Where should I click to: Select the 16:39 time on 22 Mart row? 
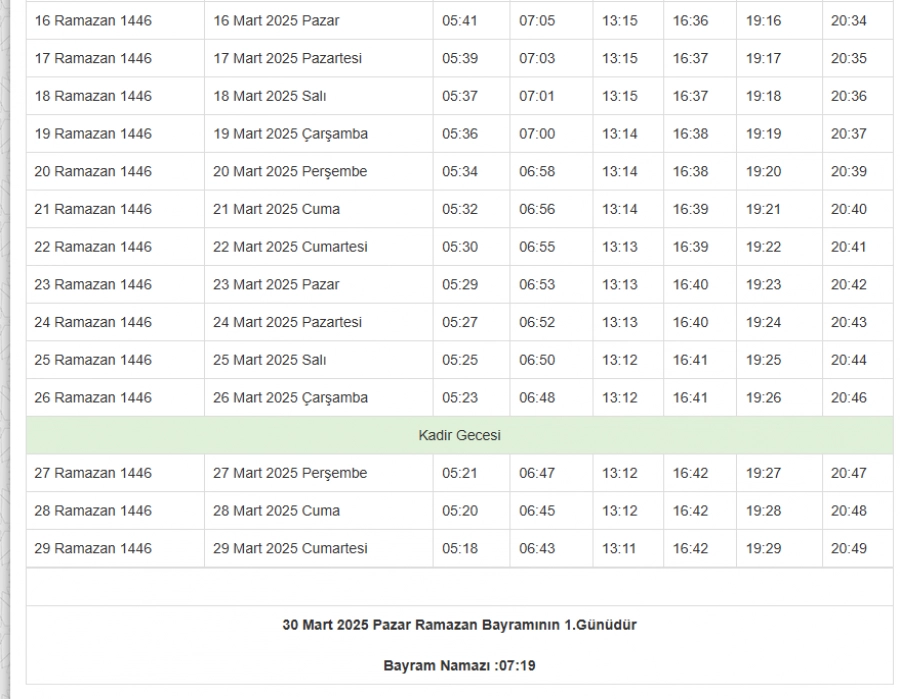[x=690, y=247]
